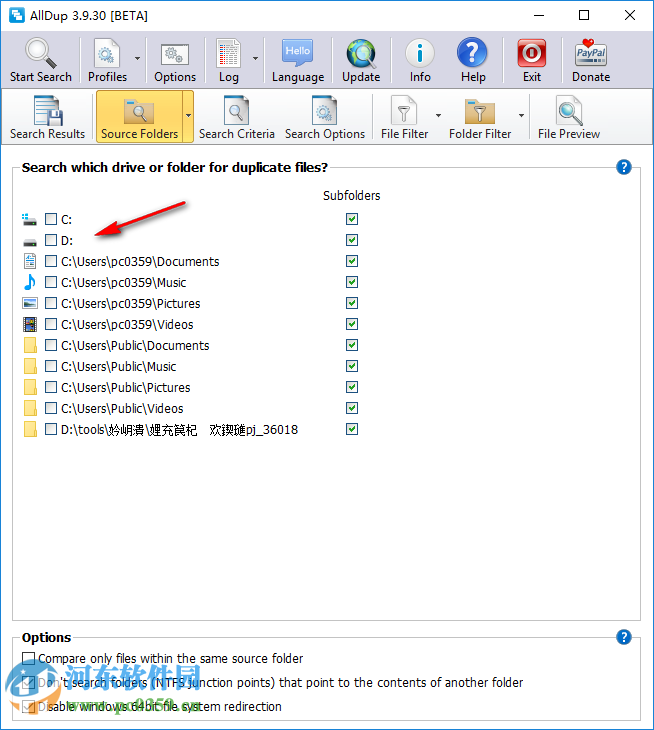Image resolution: width=654 pixels, height=730 pixels.
Task: Uncheck Subfolders for Public\Documents
Action: (352, 345)
